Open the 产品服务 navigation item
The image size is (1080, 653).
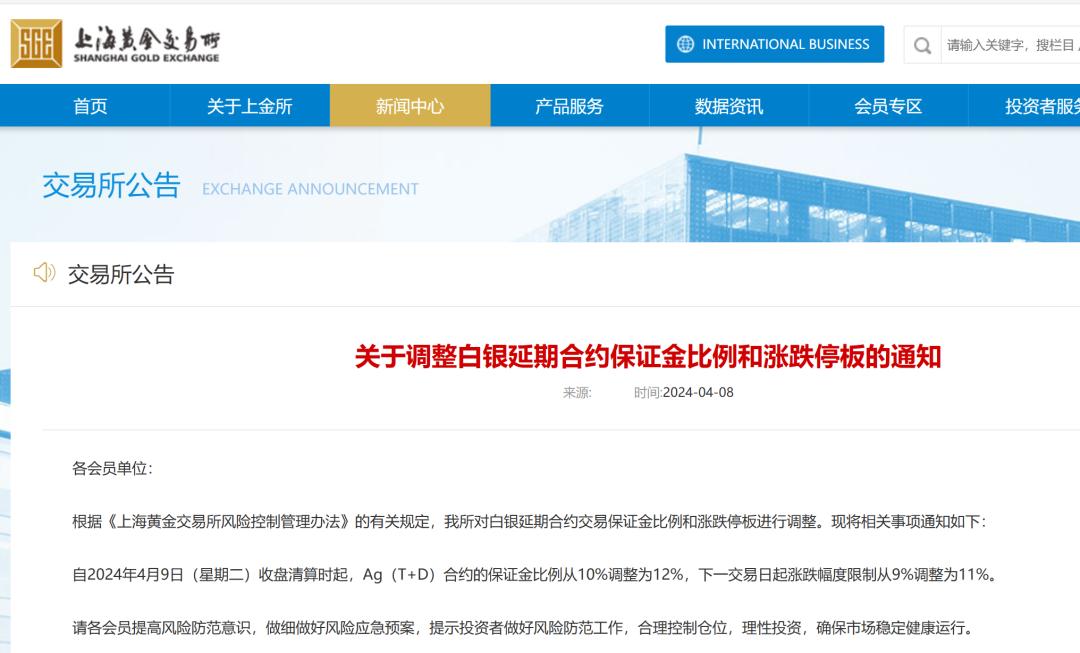pos(569,106)
